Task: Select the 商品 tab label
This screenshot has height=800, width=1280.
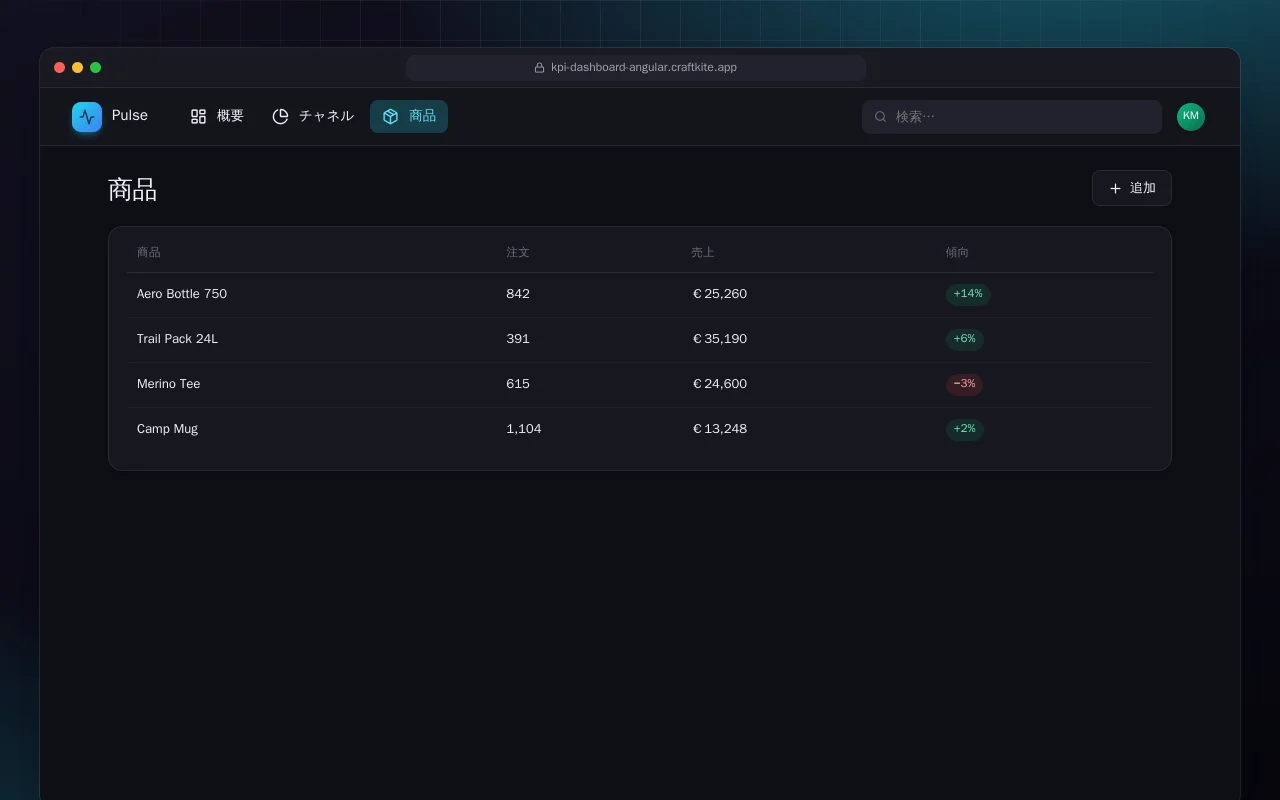Action: pyautogui.click(x=422, y=116)
